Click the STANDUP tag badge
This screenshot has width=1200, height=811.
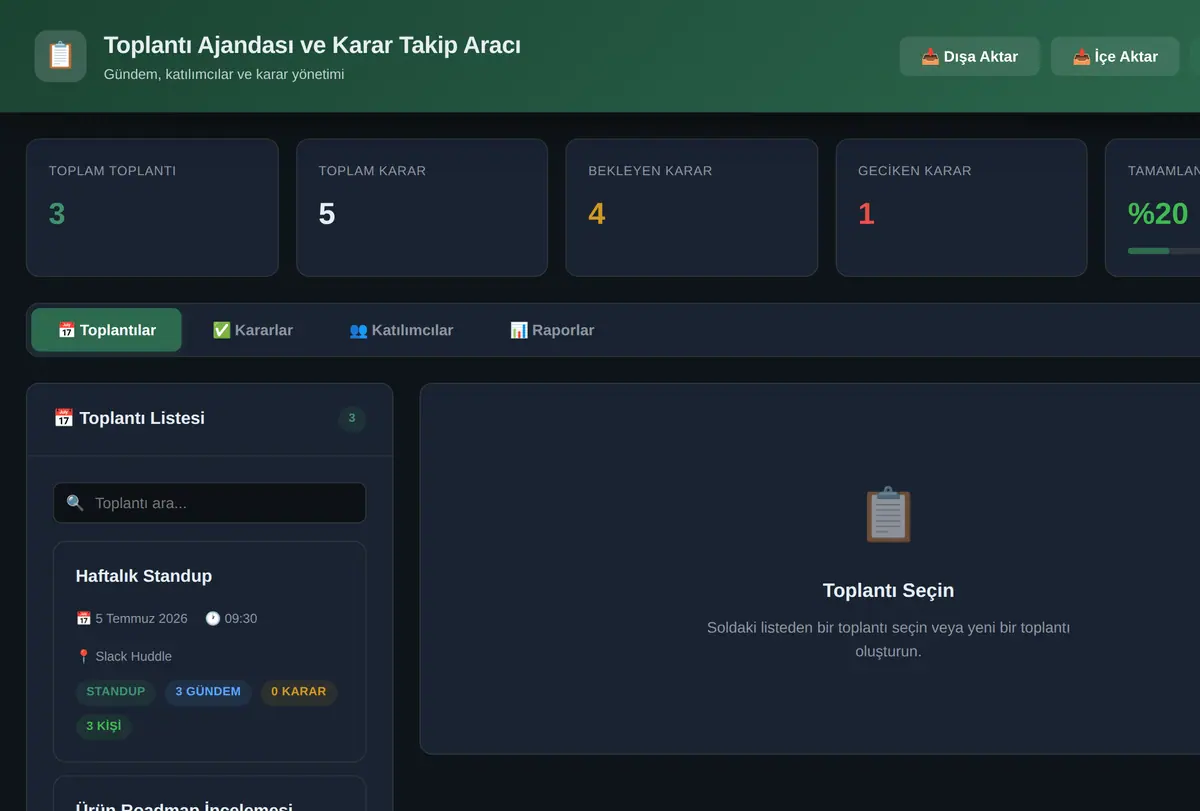115,692
